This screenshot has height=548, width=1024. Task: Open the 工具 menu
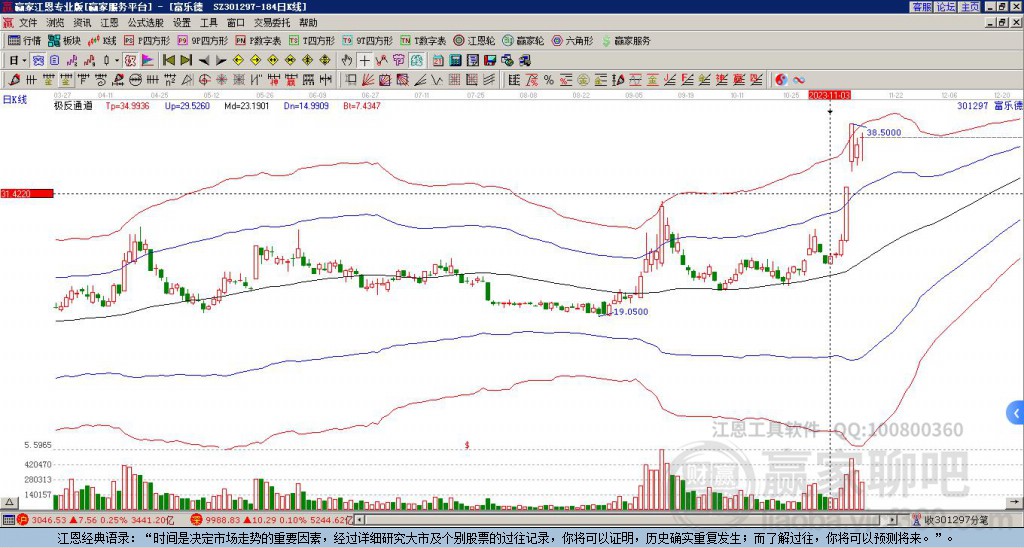208,23
